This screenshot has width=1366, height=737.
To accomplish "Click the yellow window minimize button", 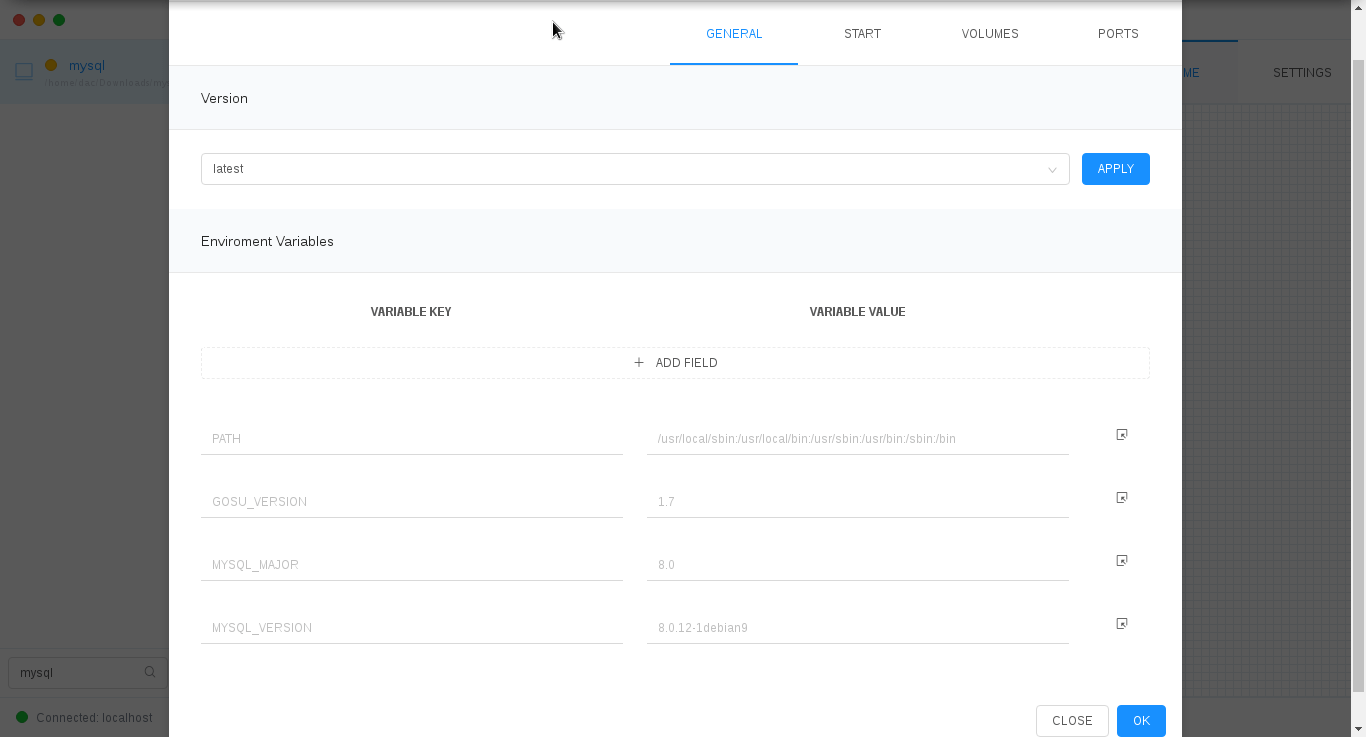I will point(39,20).
